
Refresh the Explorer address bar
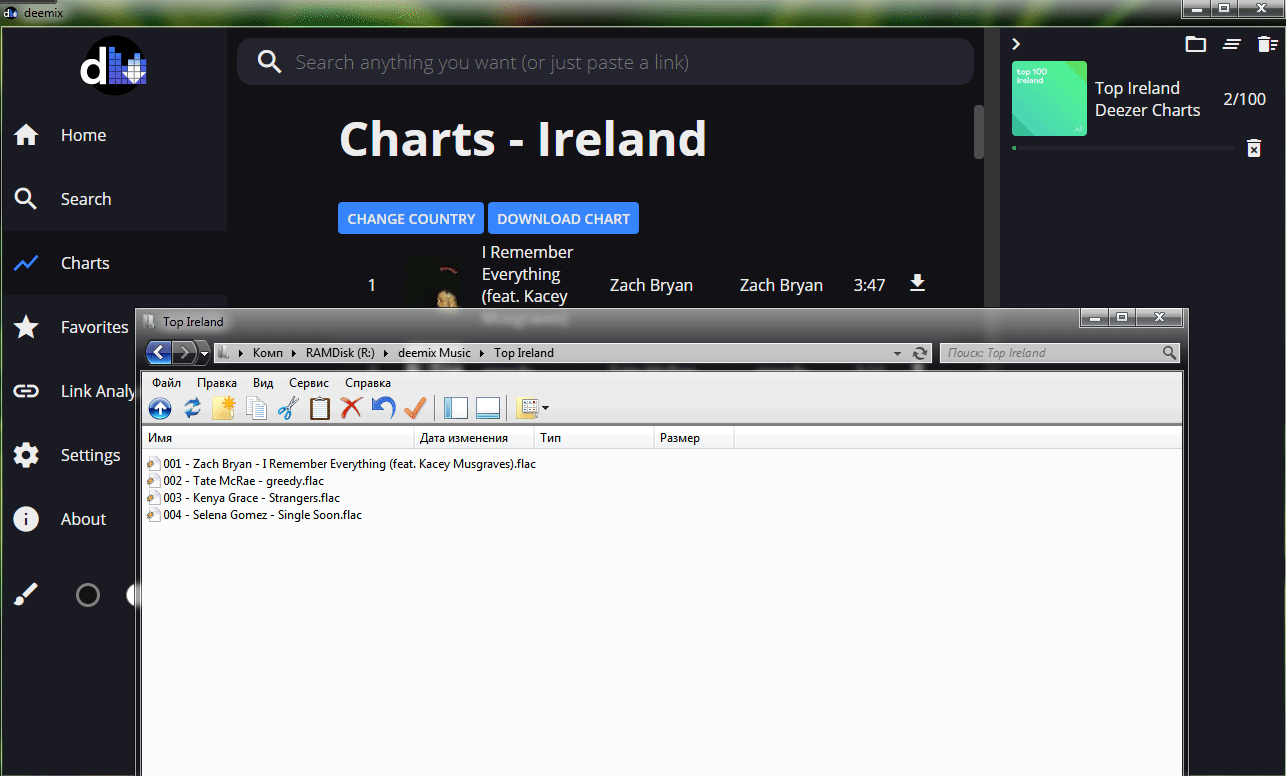pos(921,353)
